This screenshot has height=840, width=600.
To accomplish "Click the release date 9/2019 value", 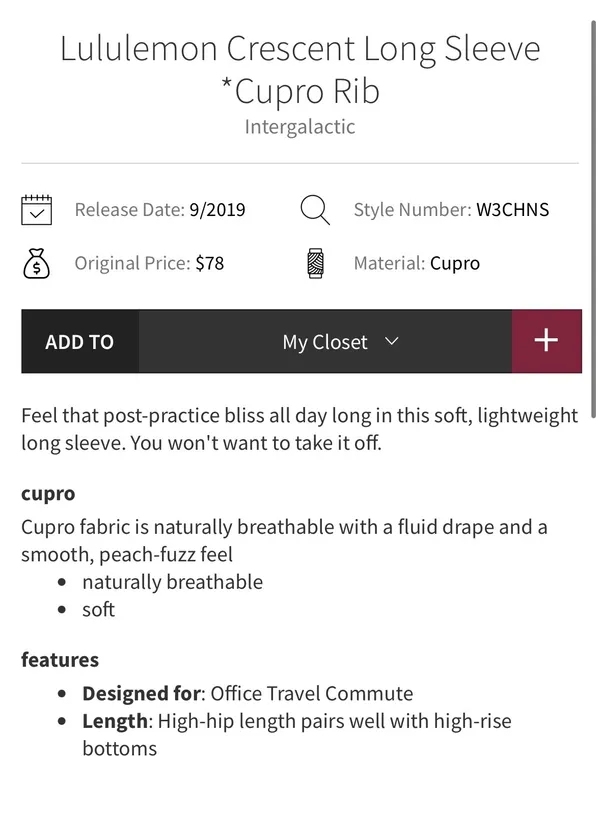I will (218, 210).
